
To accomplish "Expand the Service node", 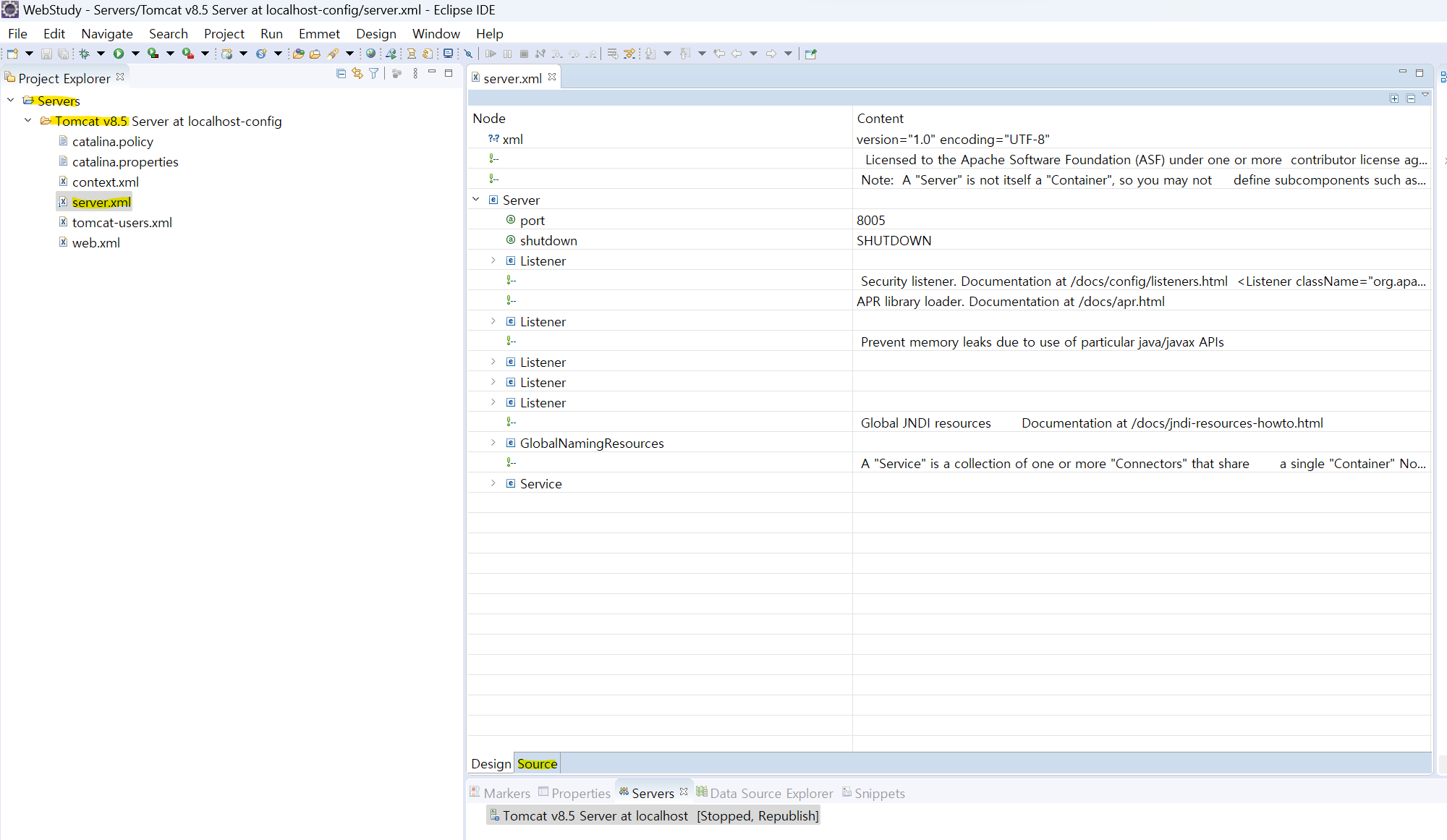I will [x=493, y=483].
